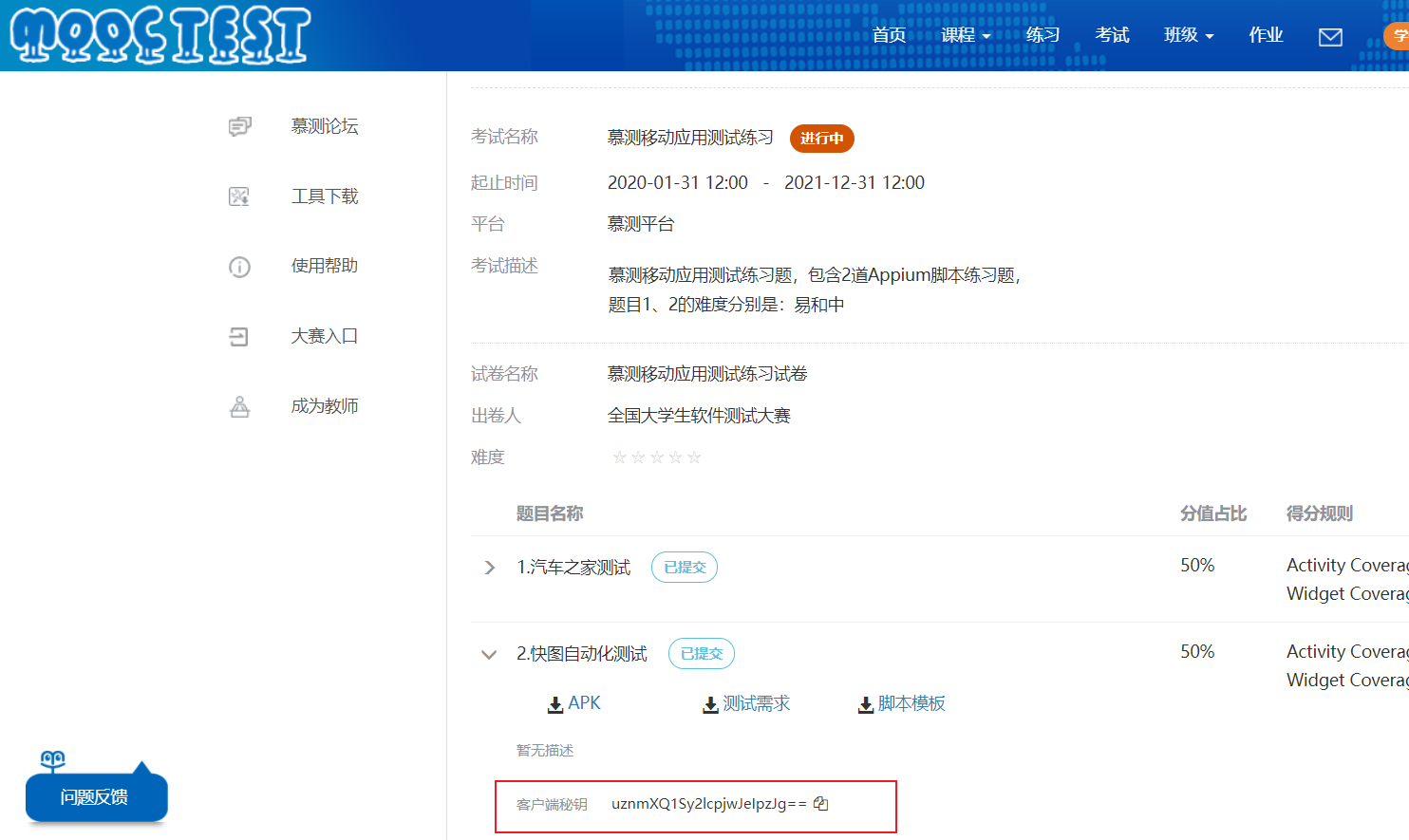Click the 工具下载 tools icon
Screen dimensions: 1409x840
click(239, 196)
